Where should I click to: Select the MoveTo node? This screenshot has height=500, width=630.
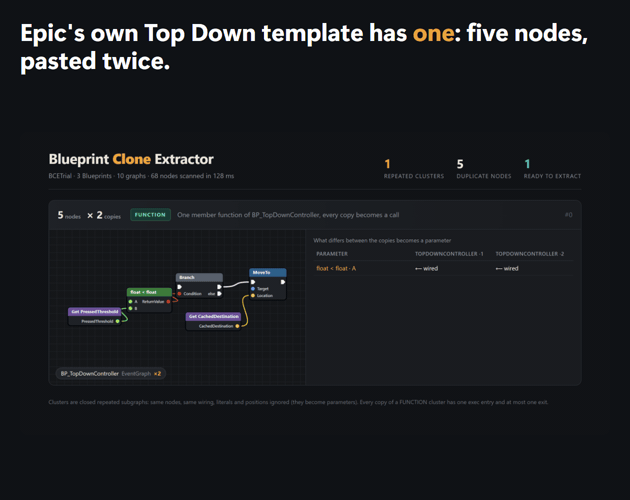pyautogui.click(x=268, y=284)
